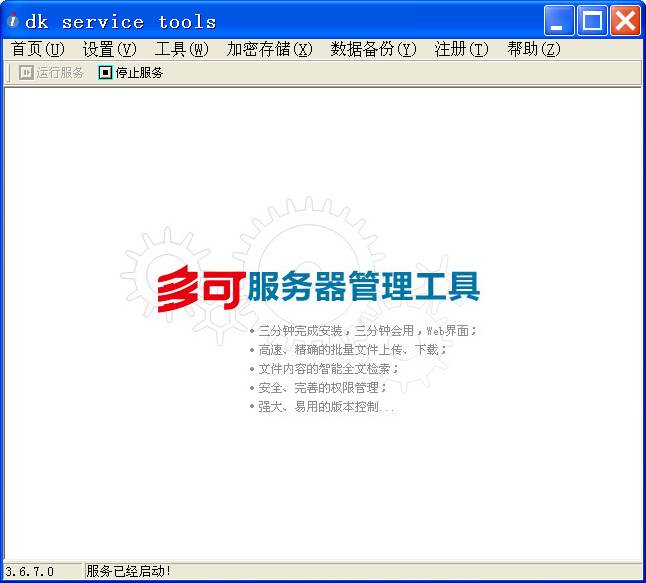Click version 3.6.7.0 in status bar
The width and height of the screenshot is (646, 583).
pos(30,572)
